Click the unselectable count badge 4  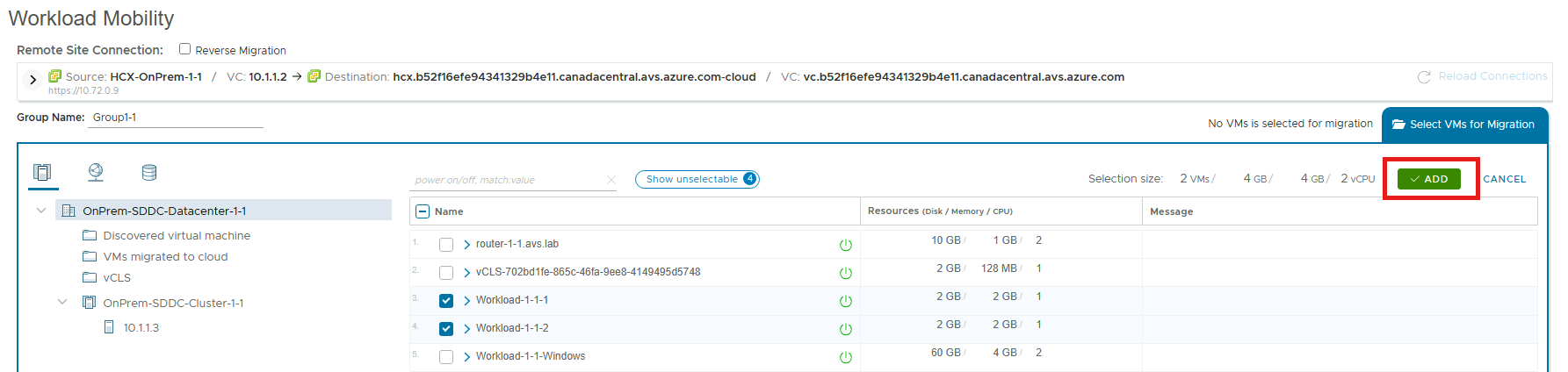coord(749,179)
